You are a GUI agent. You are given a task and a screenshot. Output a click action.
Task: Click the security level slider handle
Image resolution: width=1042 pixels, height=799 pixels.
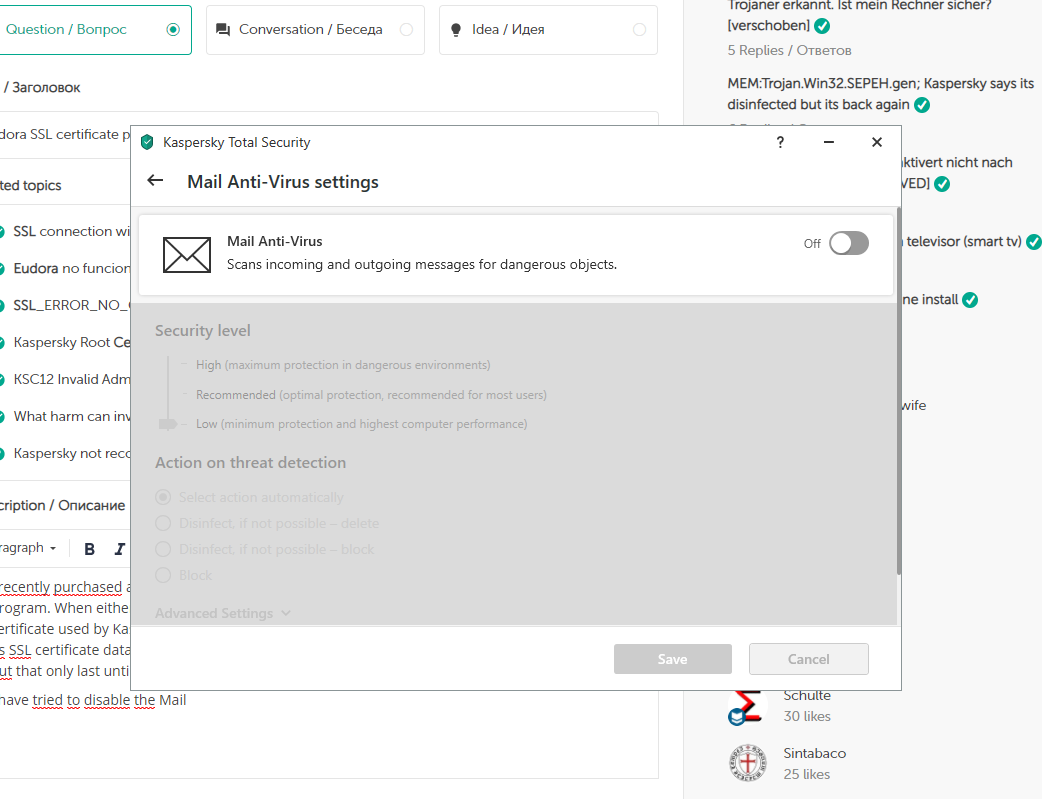[167, 424]
